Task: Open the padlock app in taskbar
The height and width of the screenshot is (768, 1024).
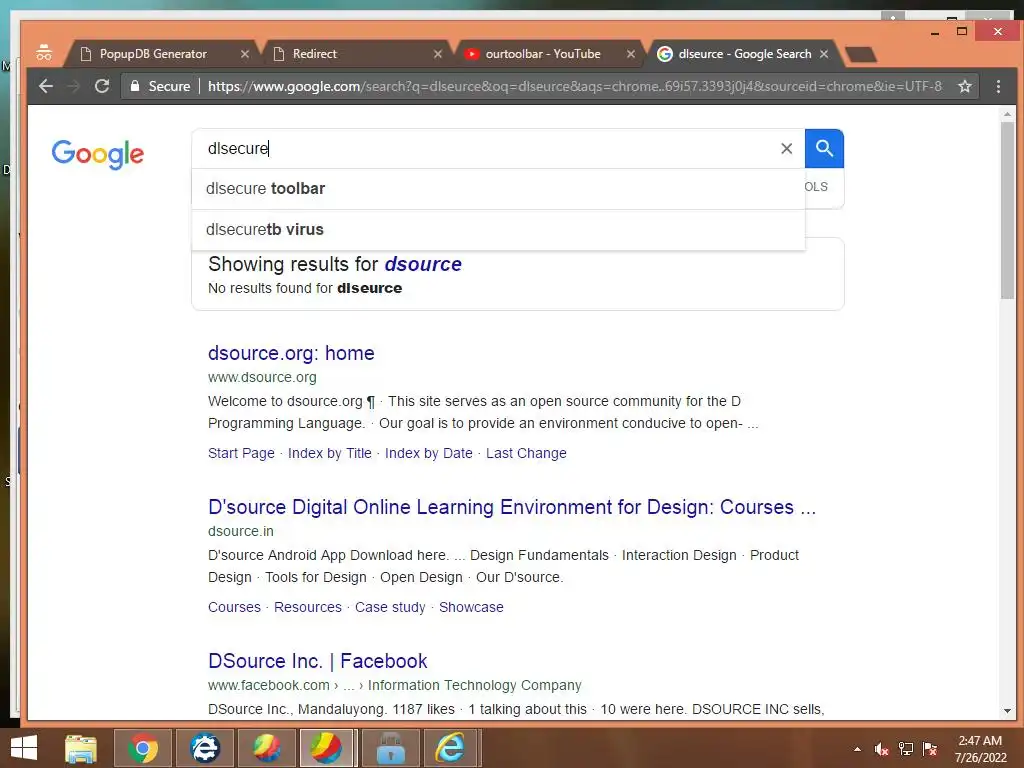Action: pos(391,748)
